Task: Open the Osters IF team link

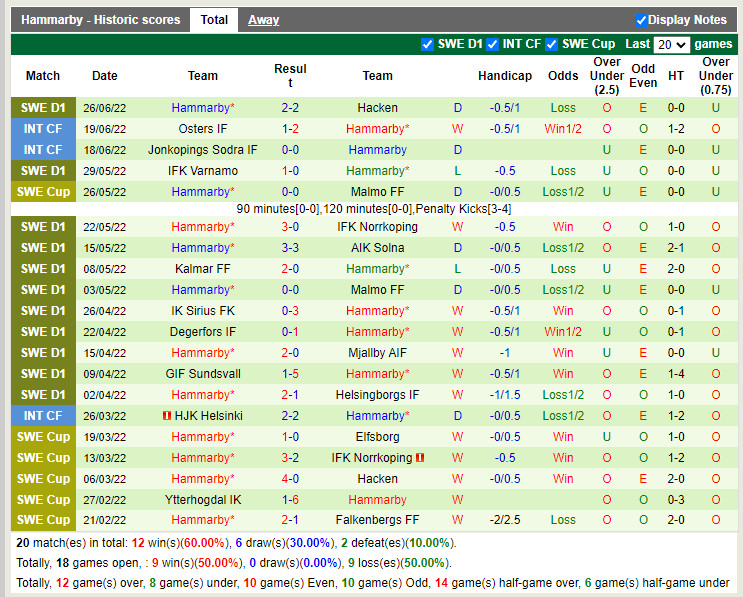Action: pos(203,129)
